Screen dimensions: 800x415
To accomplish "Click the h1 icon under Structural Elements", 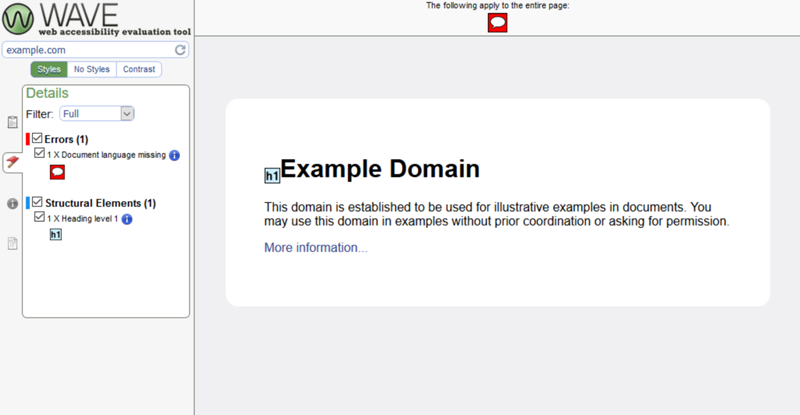I will point(56,234).
